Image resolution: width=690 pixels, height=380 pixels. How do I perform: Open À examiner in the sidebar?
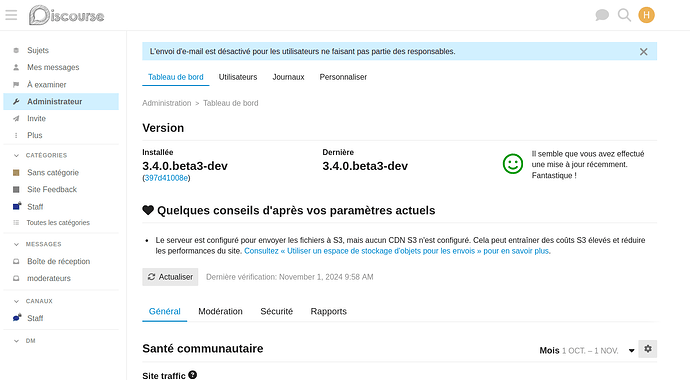point(61,84)
